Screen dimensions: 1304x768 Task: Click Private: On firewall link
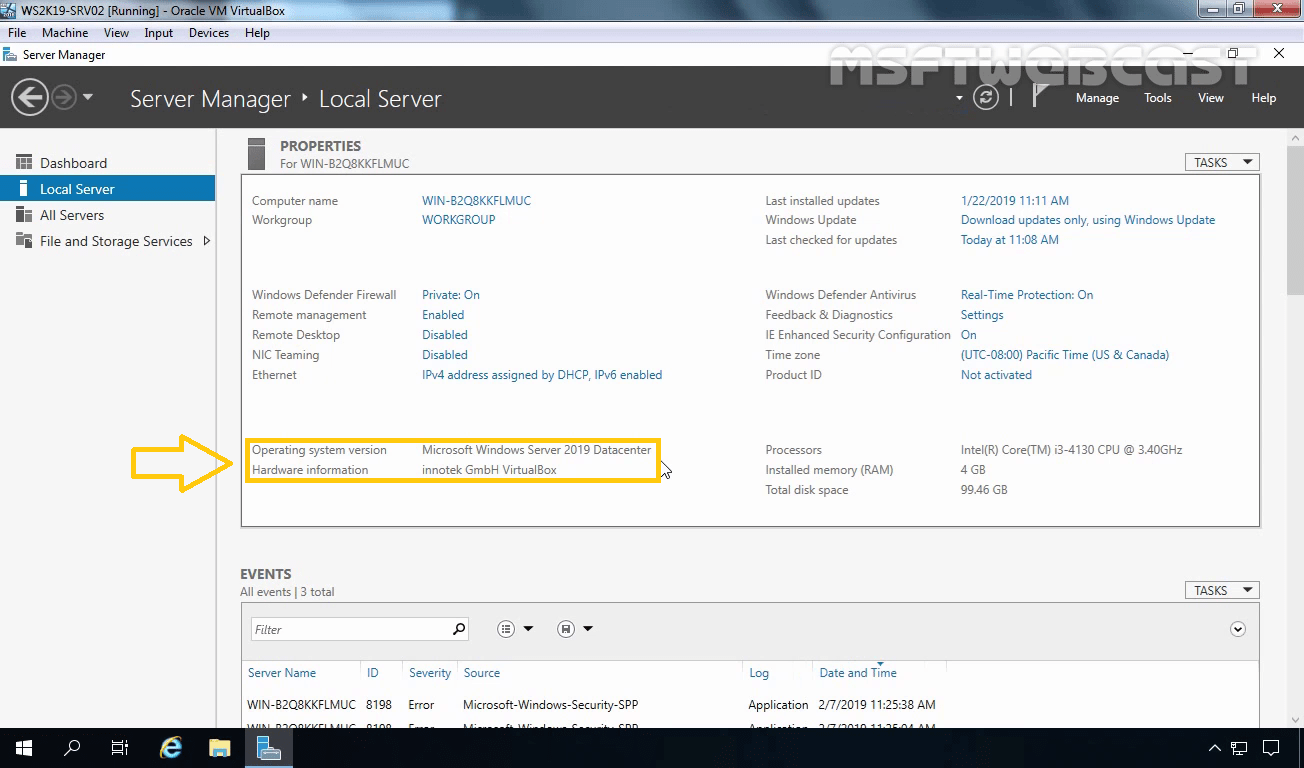pos(451,295)
